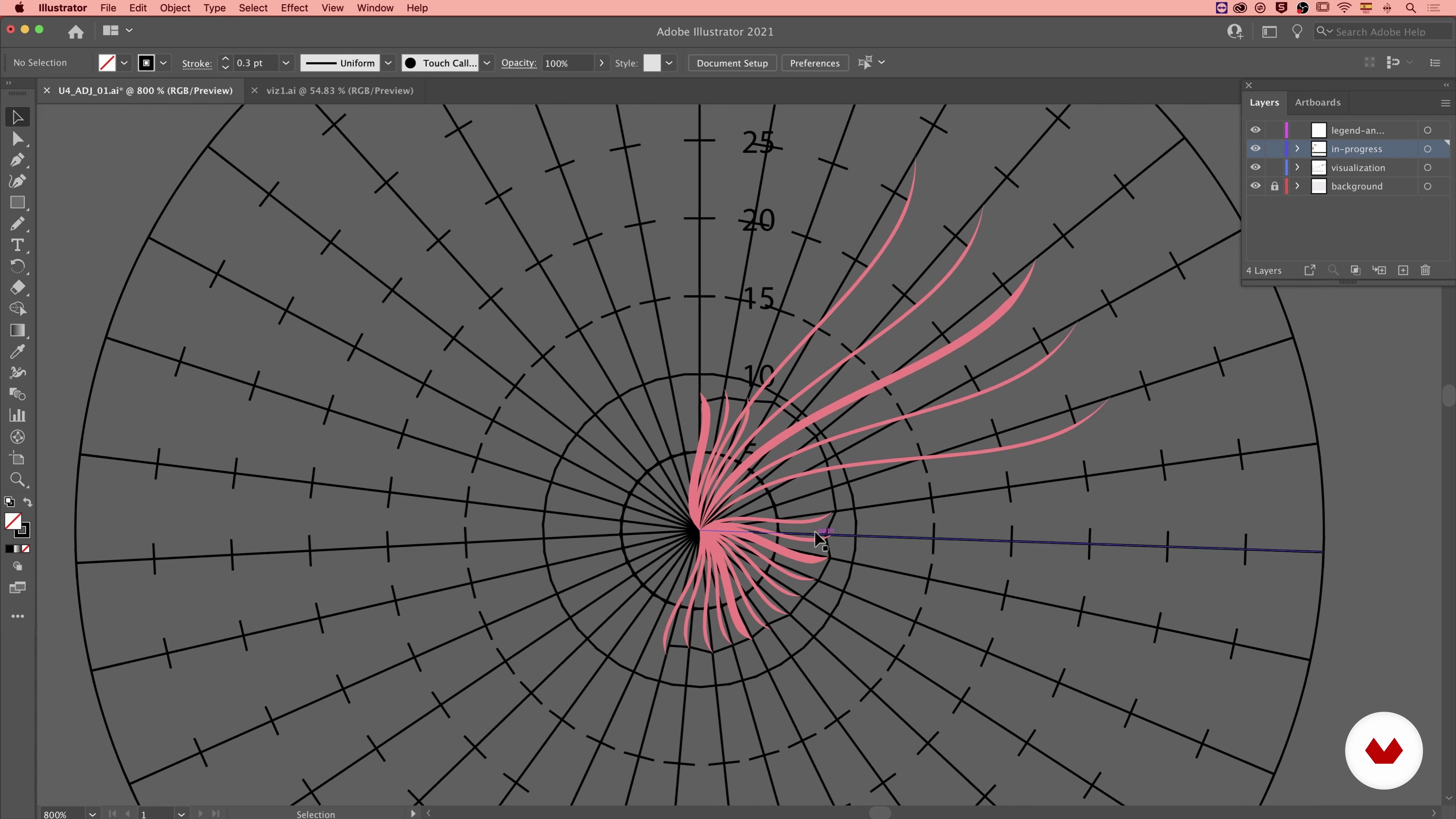This screenshot has height=819, width=1456.
Task: Select the Eyedropper tool
Action: click(17, 351)
